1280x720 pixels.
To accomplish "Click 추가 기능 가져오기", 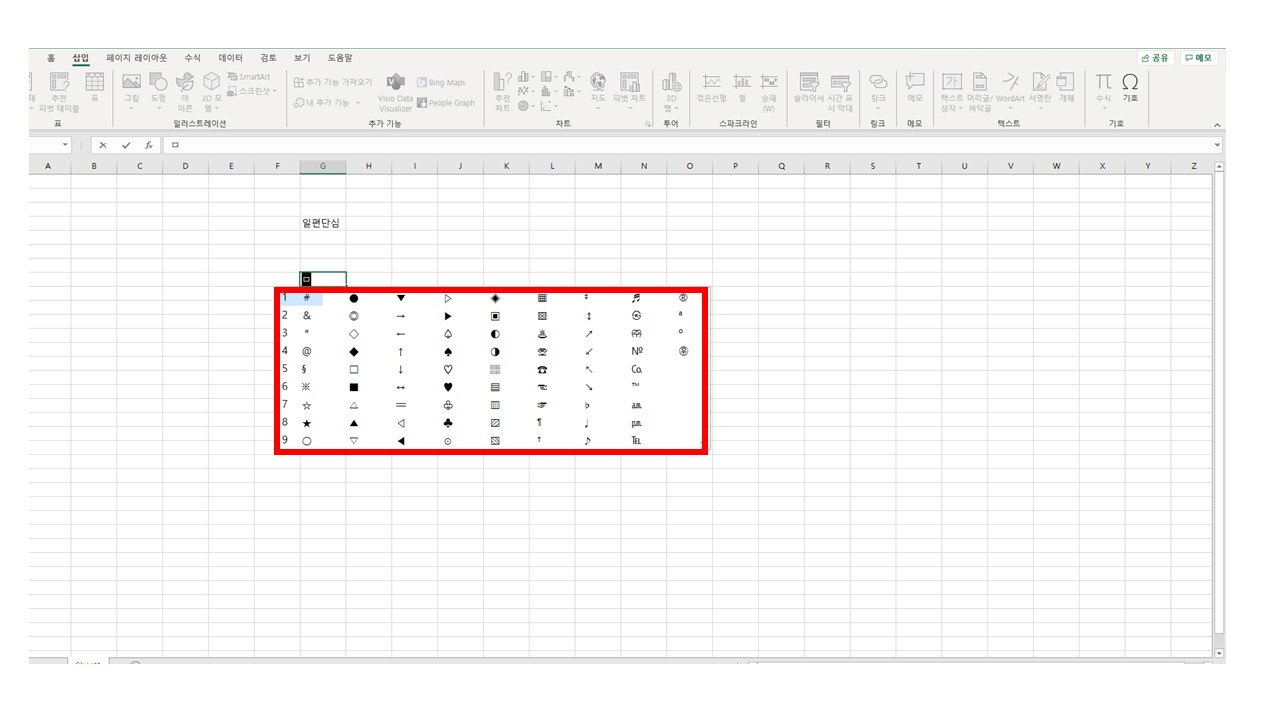I will click(x=333, y=82).
